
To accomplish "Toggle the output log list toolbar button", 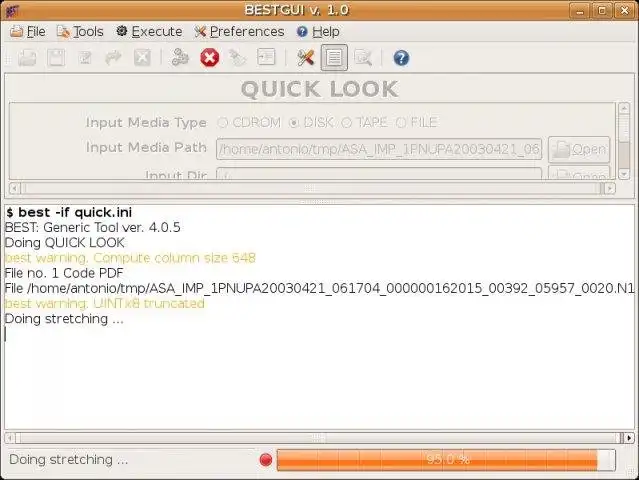I will pos(334,57).
